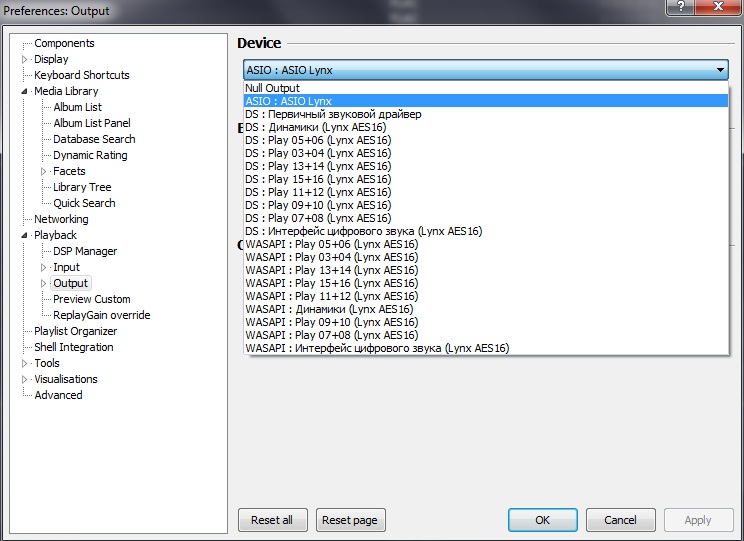Select DS : Play 09+10 device
The height and width of the screenshot is (541, 744).
pyautogui.click(x=486, y=205)
